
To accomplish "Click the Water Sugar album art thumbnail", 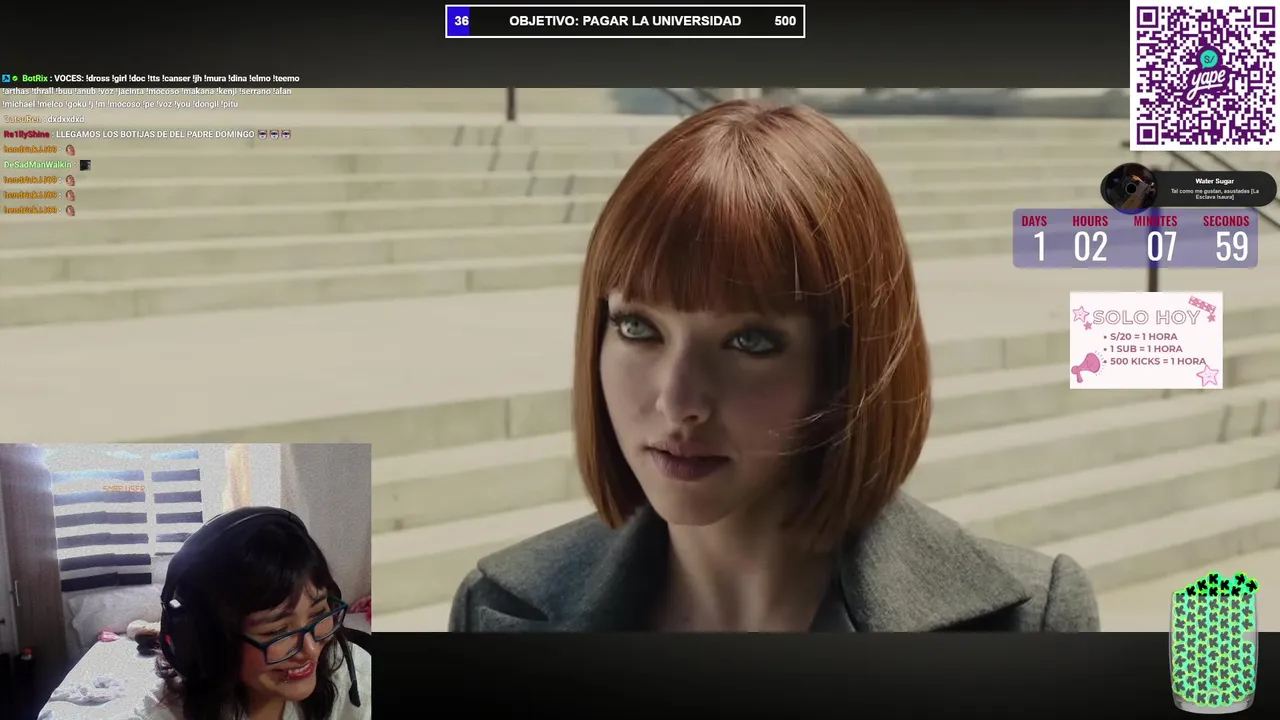I will [x=1129, y=187].
